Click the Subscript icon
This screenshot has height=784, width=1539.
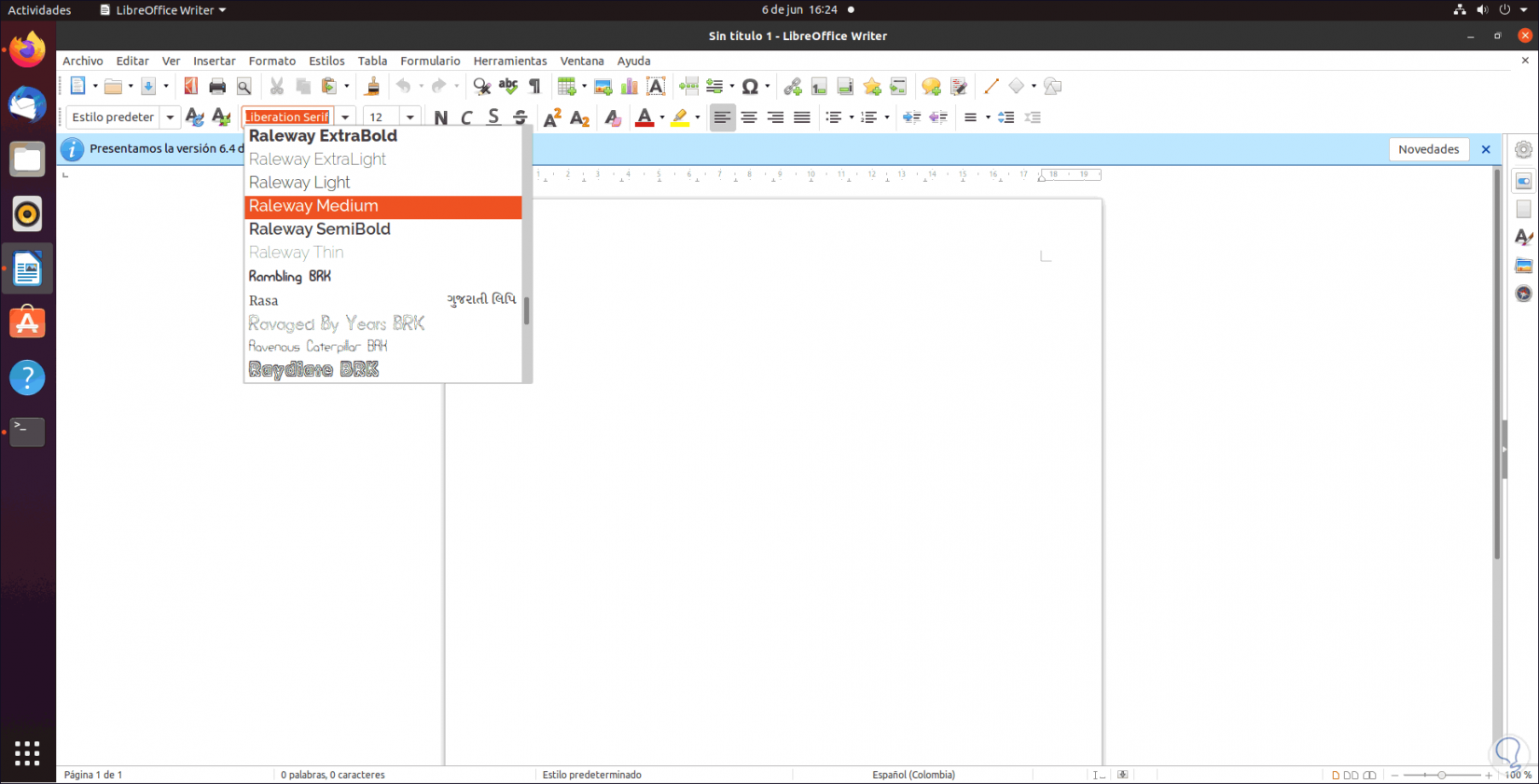point(579,117)
